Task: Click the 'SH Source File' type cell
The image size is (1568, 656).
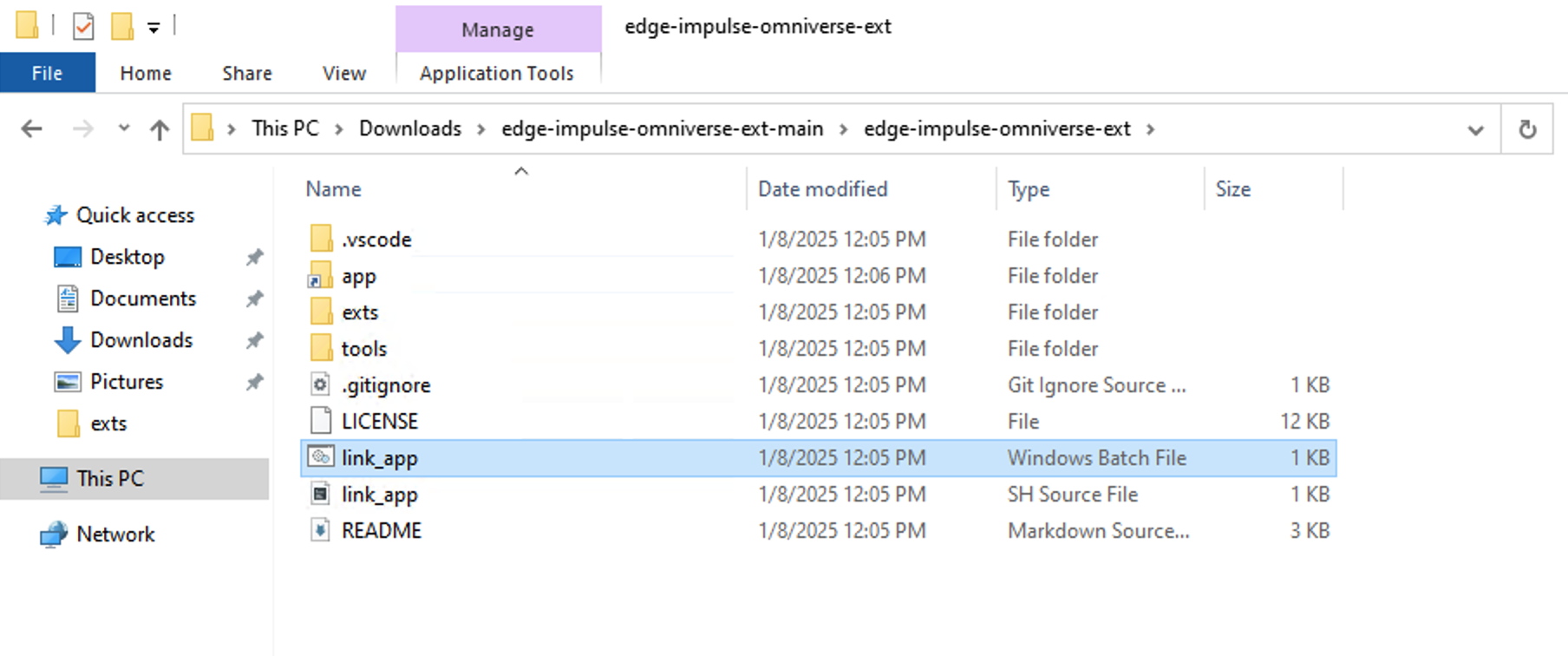Action: coord(1073,494)
